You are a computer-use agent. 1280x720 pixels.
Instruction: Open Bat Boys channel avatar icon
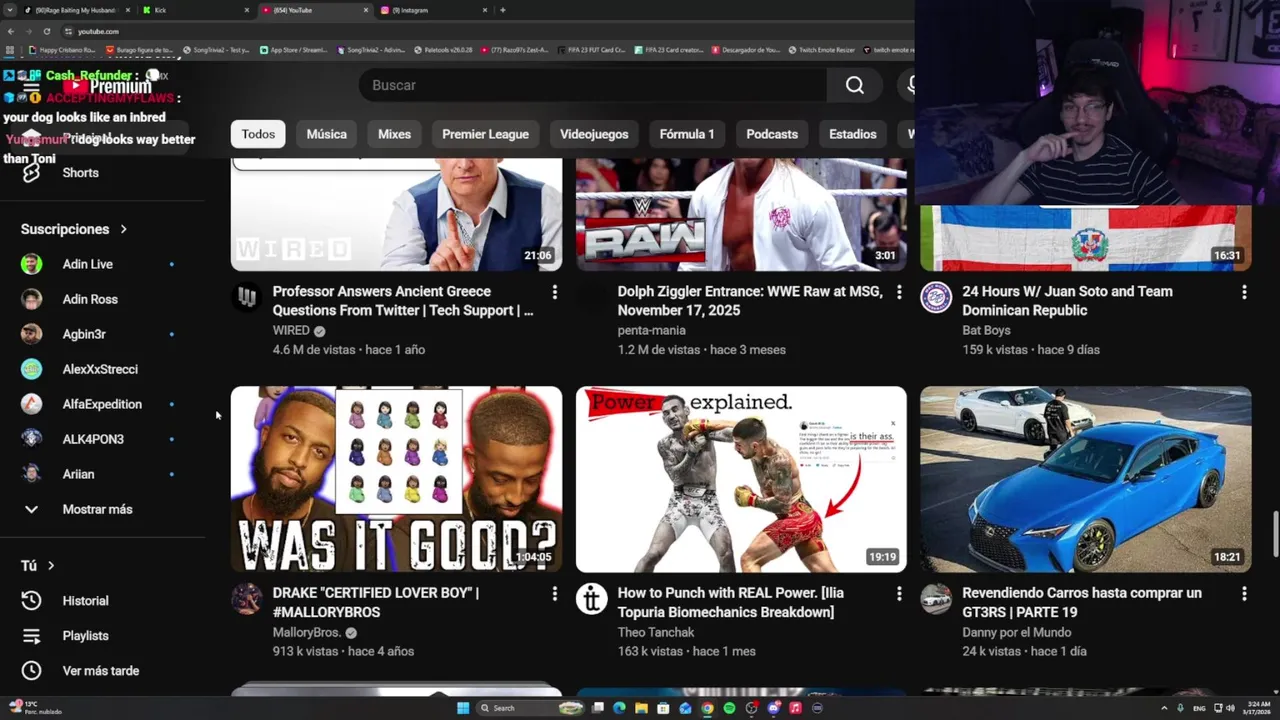click(x=936, y=297)
